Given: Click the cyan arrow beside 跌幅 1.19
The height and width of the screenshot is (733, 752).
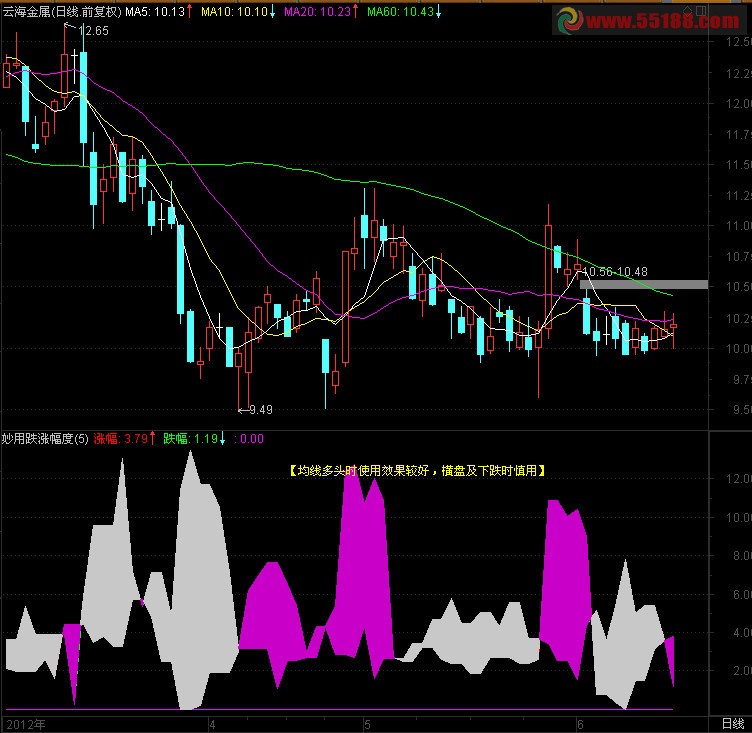Looking at the screenshot, I should click(x=221, y=438).
